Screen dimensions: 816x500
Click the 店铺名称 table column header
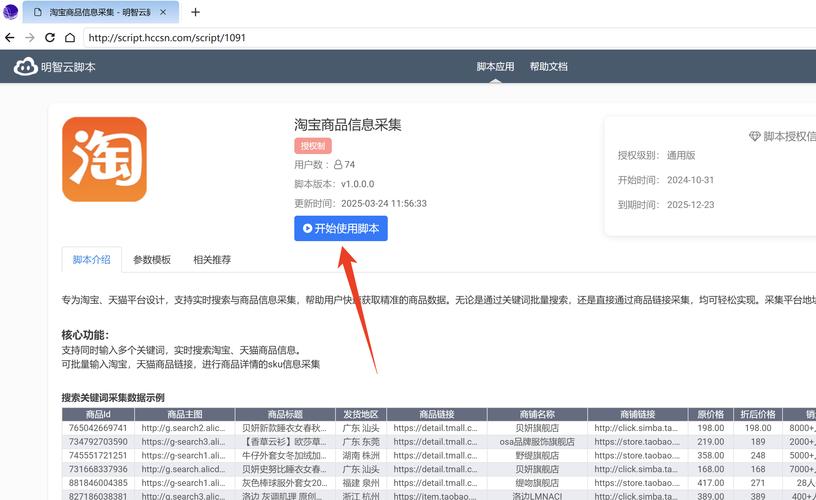[x=537, y=415]
